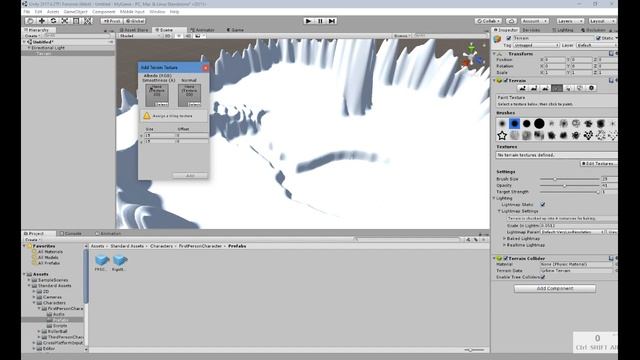Click the Add Component button
This screenshot has height=360, width=640.
point(555,289)
